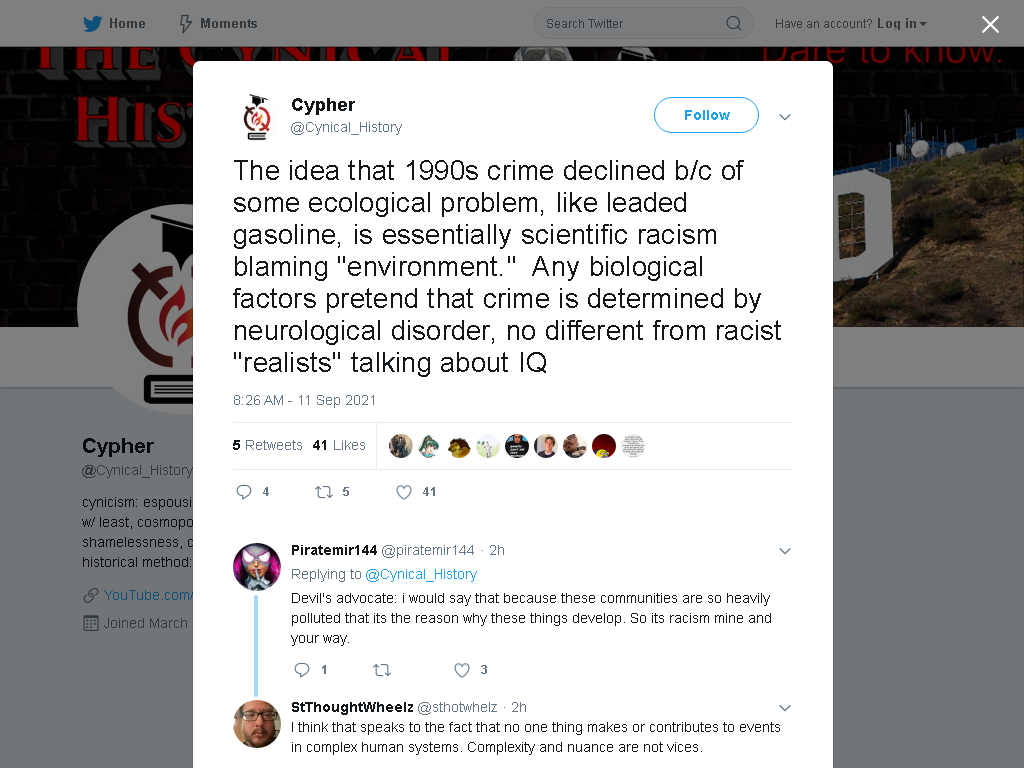Image resolution: width=1024 pixels, height=768 pixels.
Task: Expand options chevron beside Follow button
Action: click(785, 117)
